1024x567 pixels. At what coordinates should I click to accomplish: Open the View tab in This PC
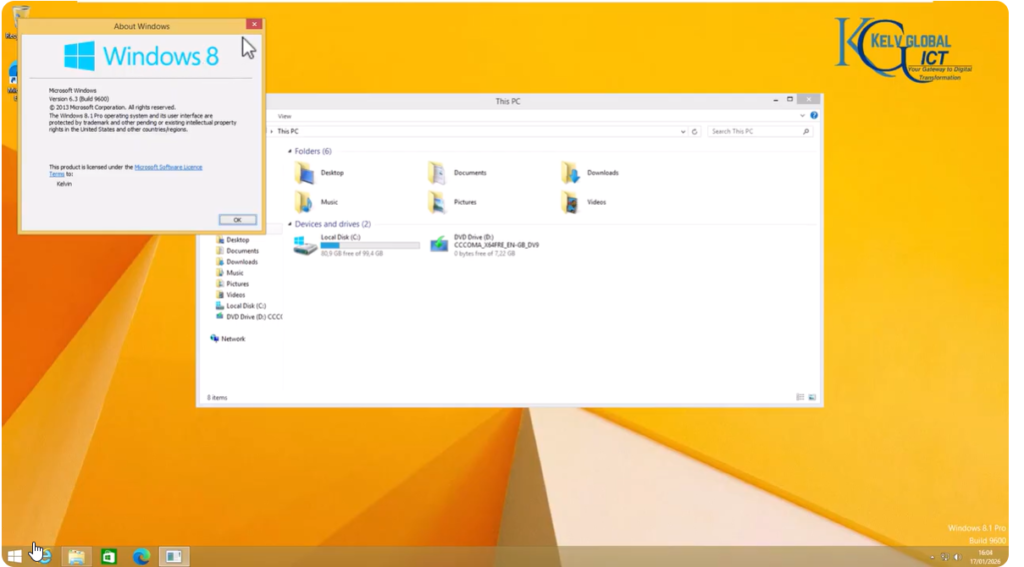pyautogui.click(x=285, y=116)
